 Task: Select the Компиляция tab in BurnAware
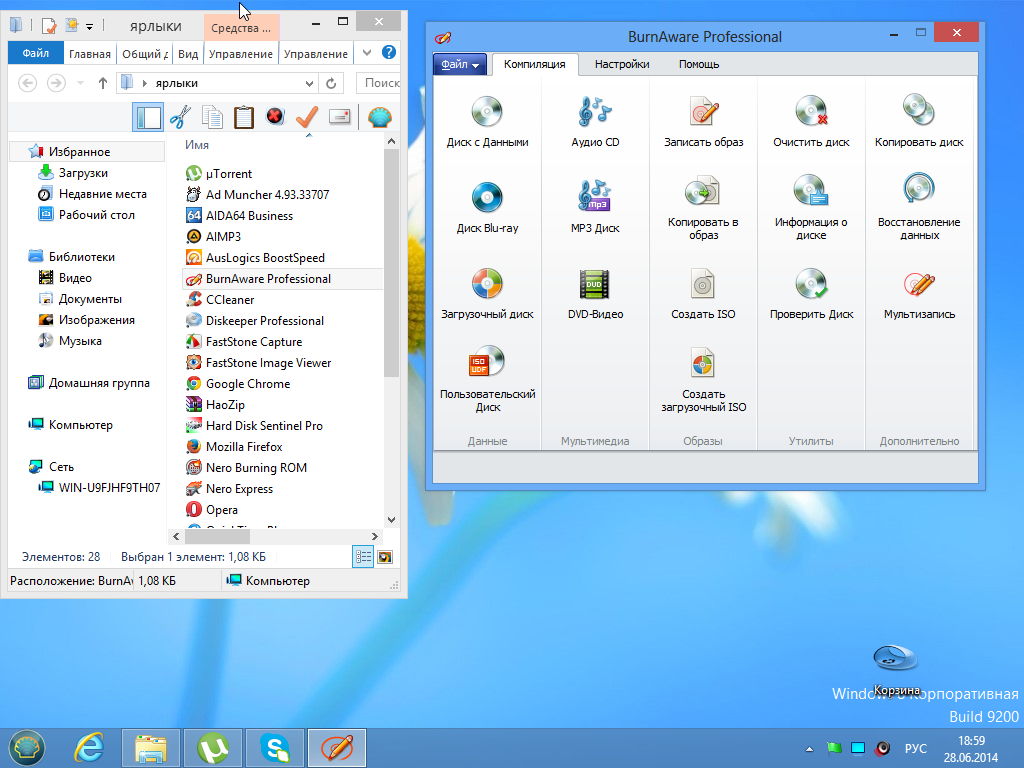tap(534, 64)
